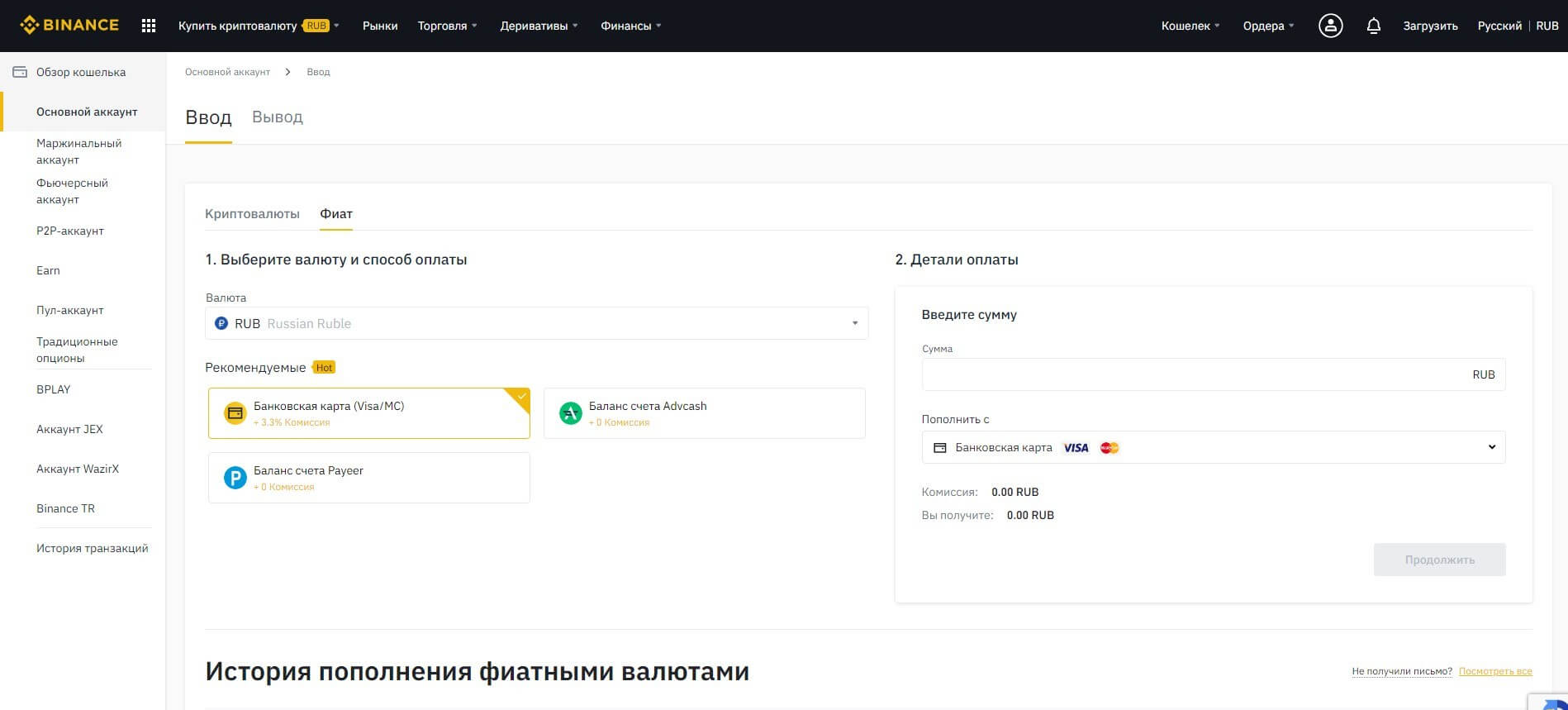Image resolution: width=1568 pixels, height=710 pixels.
Task: Switch to the Вывод tab
Action: 278,117
